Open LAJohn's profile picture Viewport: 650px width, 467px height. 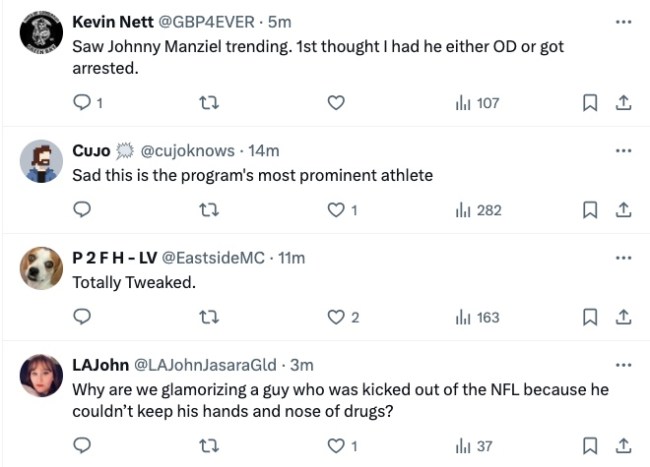point(40,375)
